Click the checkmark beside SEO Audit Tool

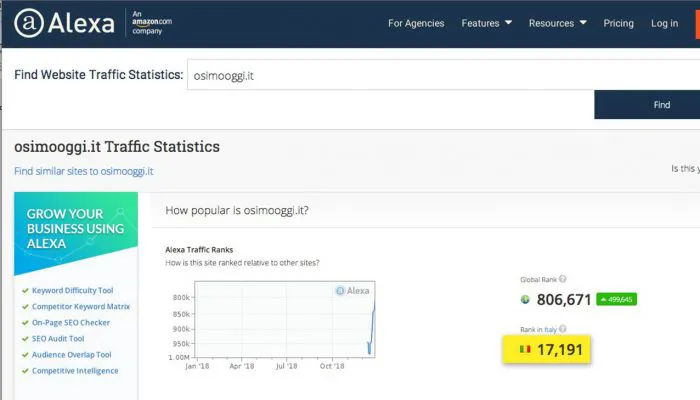point(25,338)
